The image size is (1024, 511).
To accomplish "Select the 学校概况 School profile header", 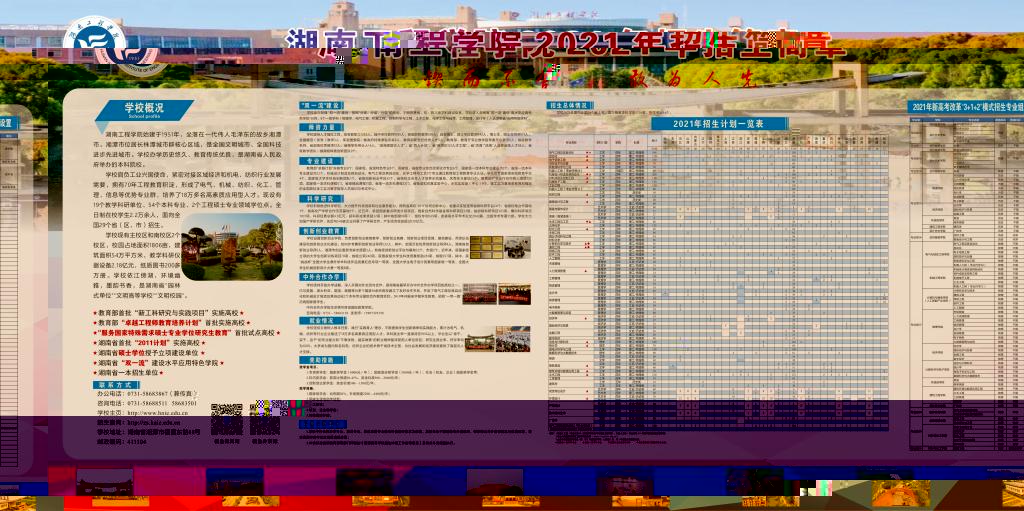I will 144,110.
